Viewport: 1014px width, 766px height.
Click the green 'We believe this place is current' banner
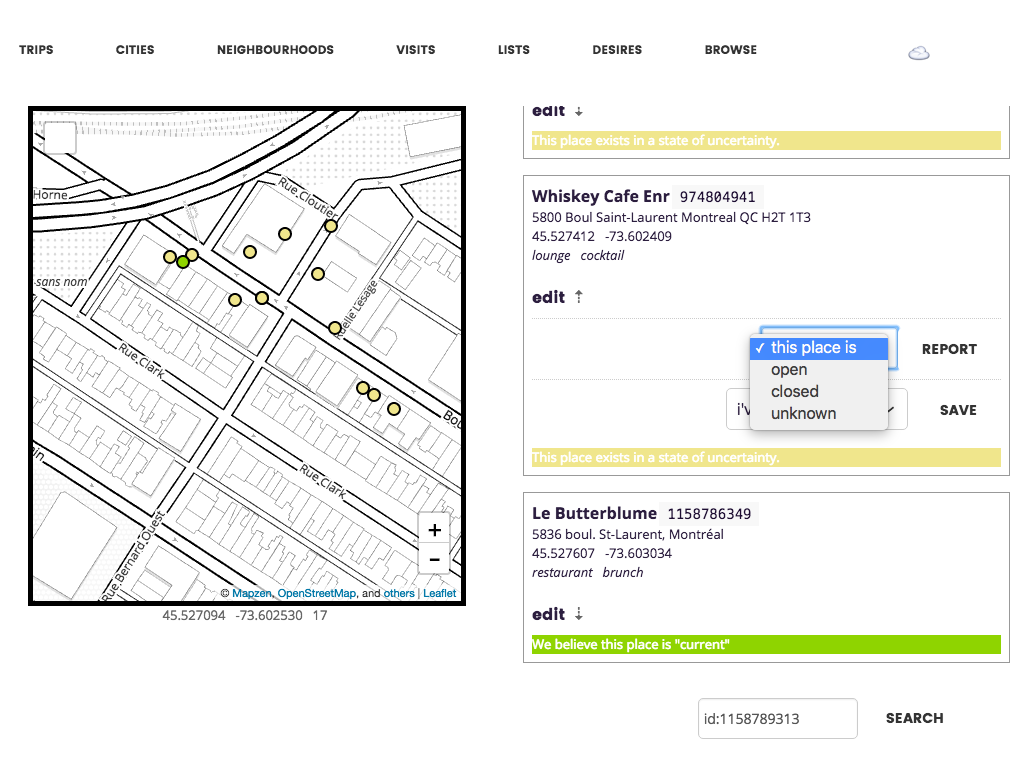(x=766, y=644)
